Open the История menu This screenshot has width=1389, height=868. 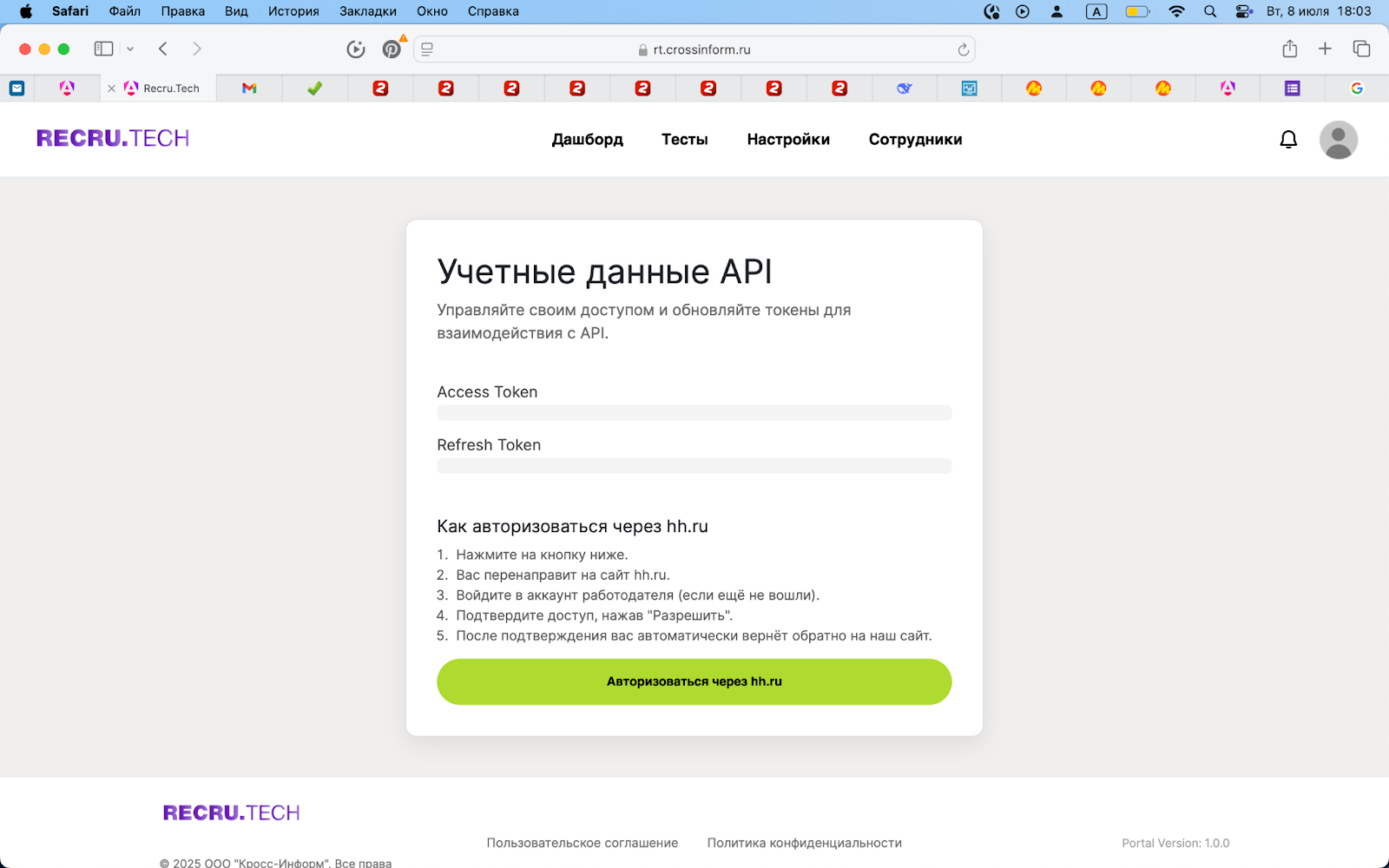click(293, 11)
